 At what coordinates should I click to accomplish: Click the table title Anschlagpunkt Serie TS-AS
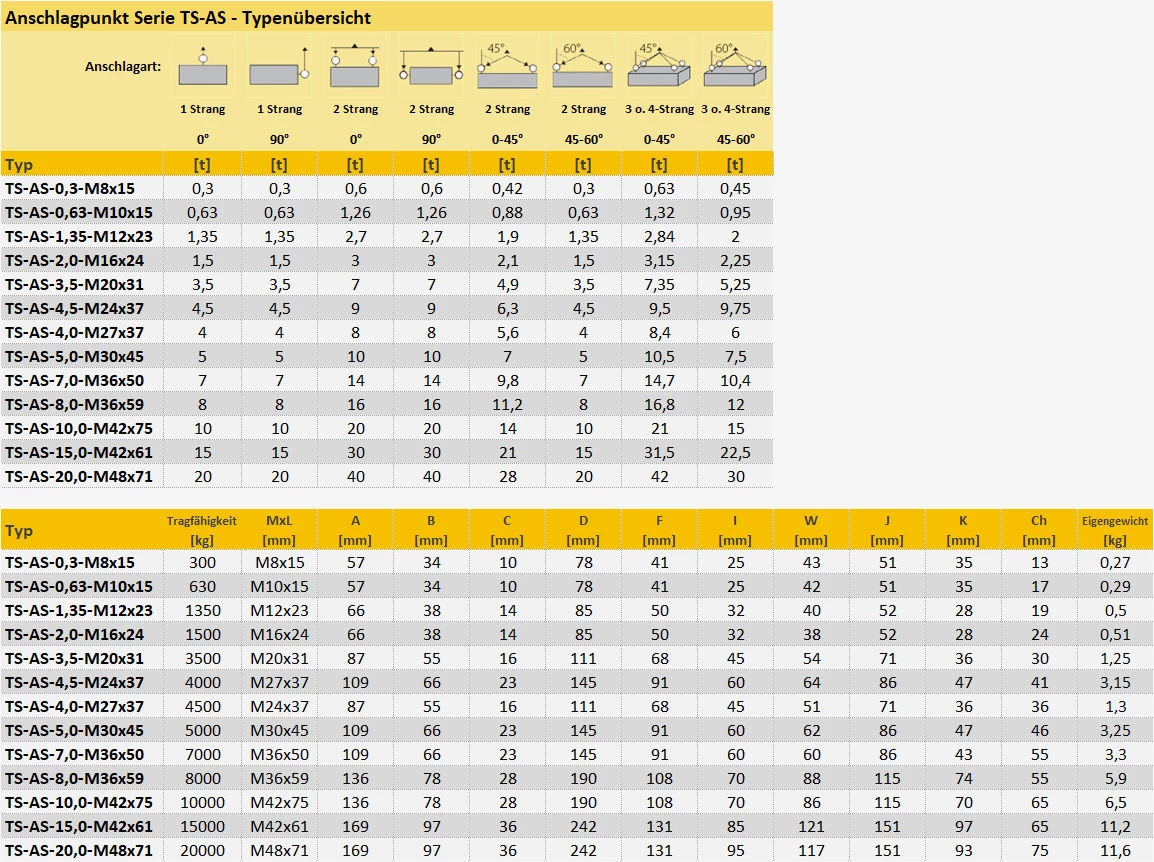(x=188, y=17)
